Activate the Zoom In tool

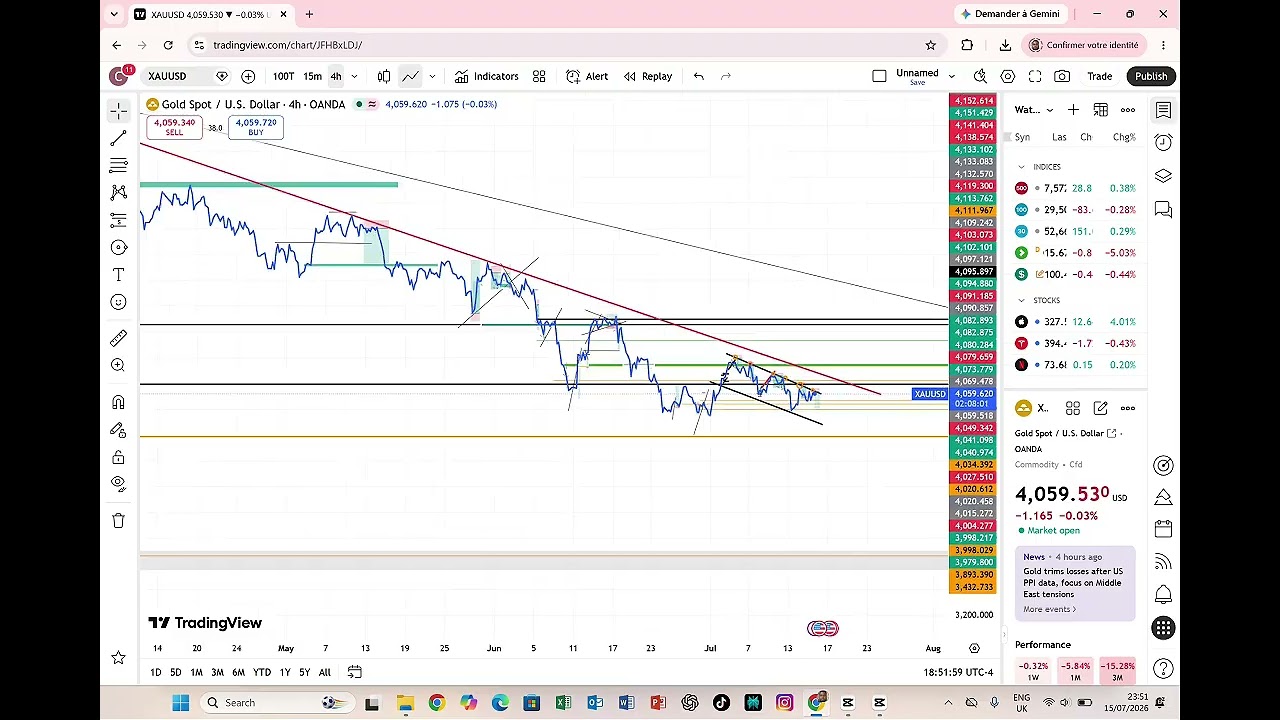click(x=118, y=366)
